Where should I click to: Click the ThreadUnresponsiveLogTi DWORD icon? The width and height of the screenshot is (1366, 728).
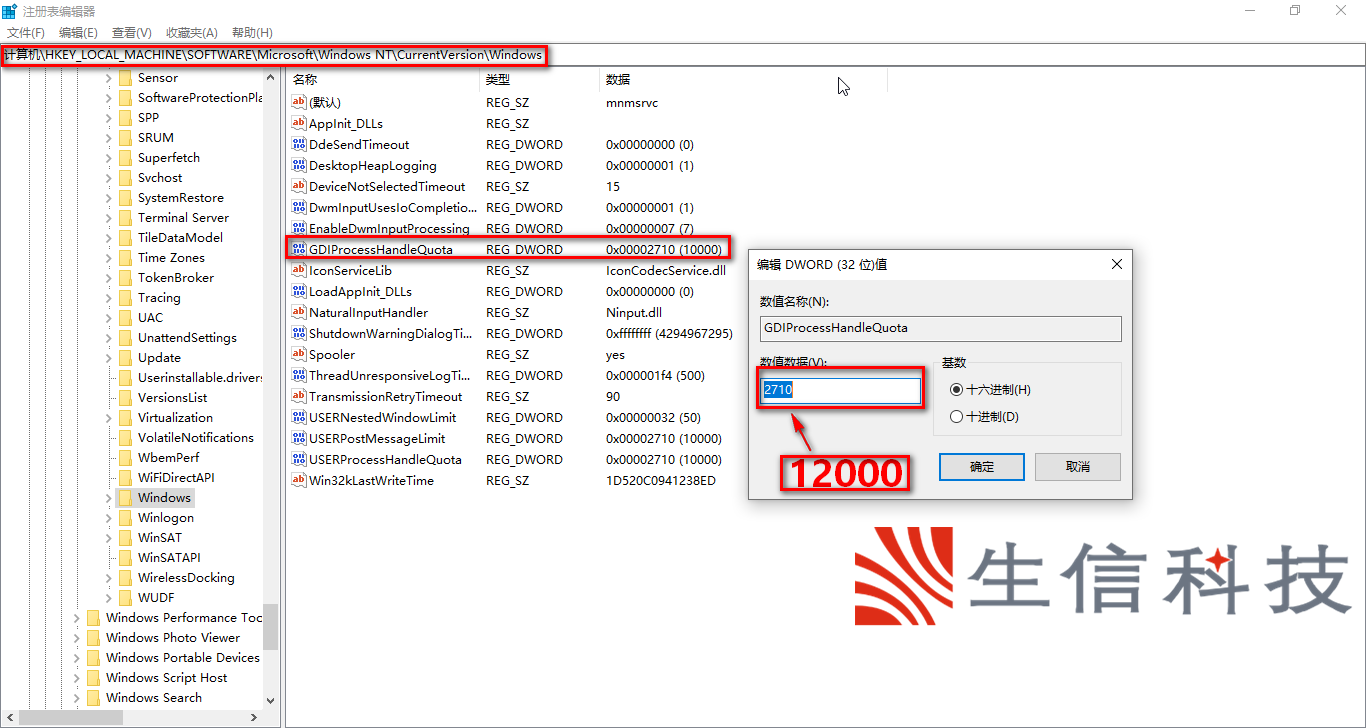(298, 375)
